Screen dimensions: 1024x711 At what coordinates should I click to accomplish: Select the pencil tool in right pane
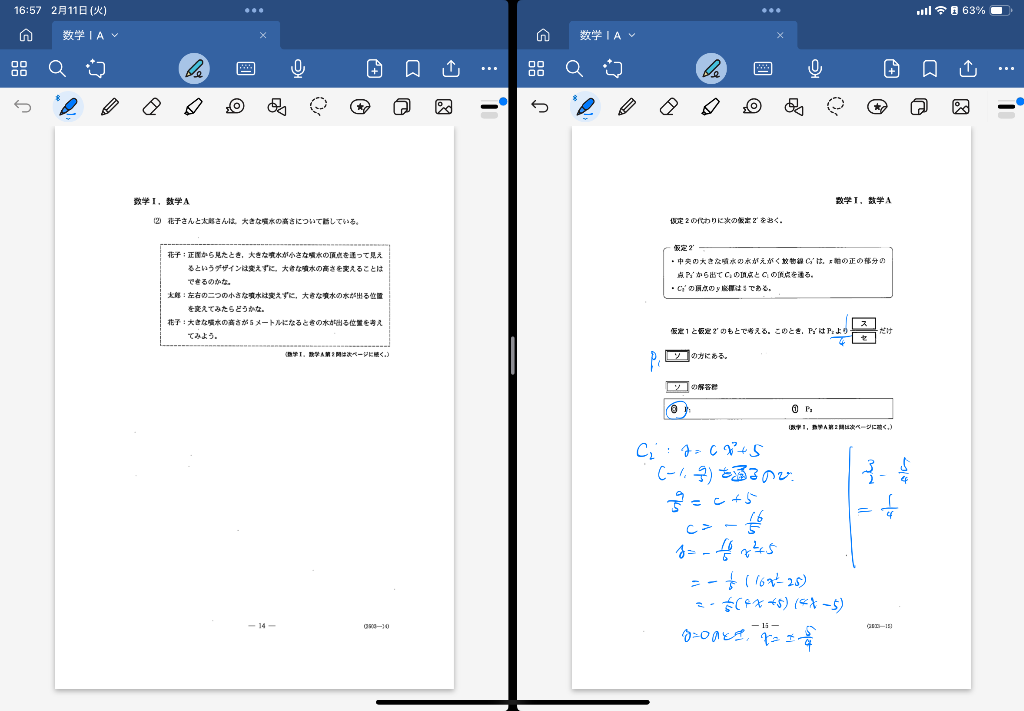[x=627, y=107]
